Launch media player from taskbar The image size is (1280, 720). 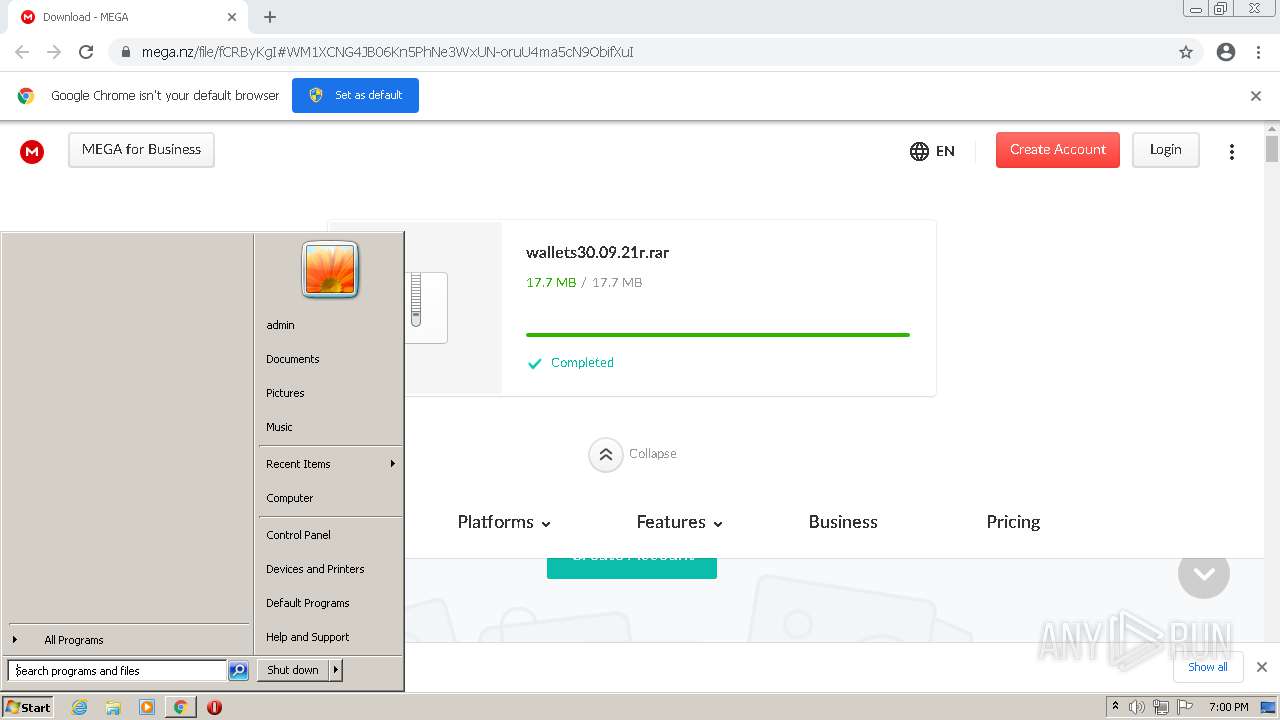point(147,707)
